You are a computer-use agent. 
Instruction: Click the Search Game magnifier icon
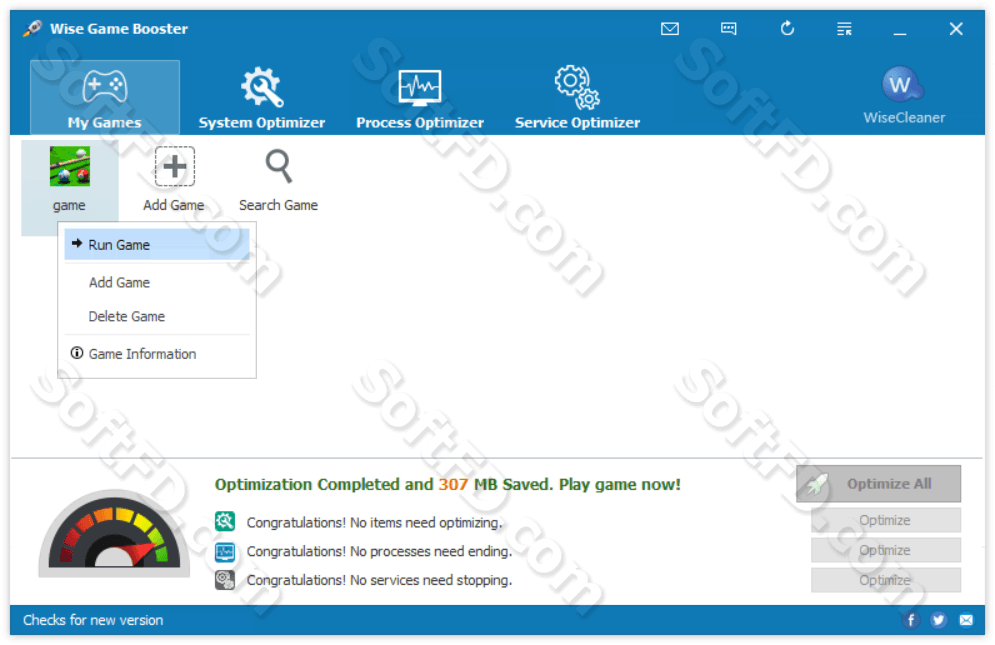coord(279,166)
